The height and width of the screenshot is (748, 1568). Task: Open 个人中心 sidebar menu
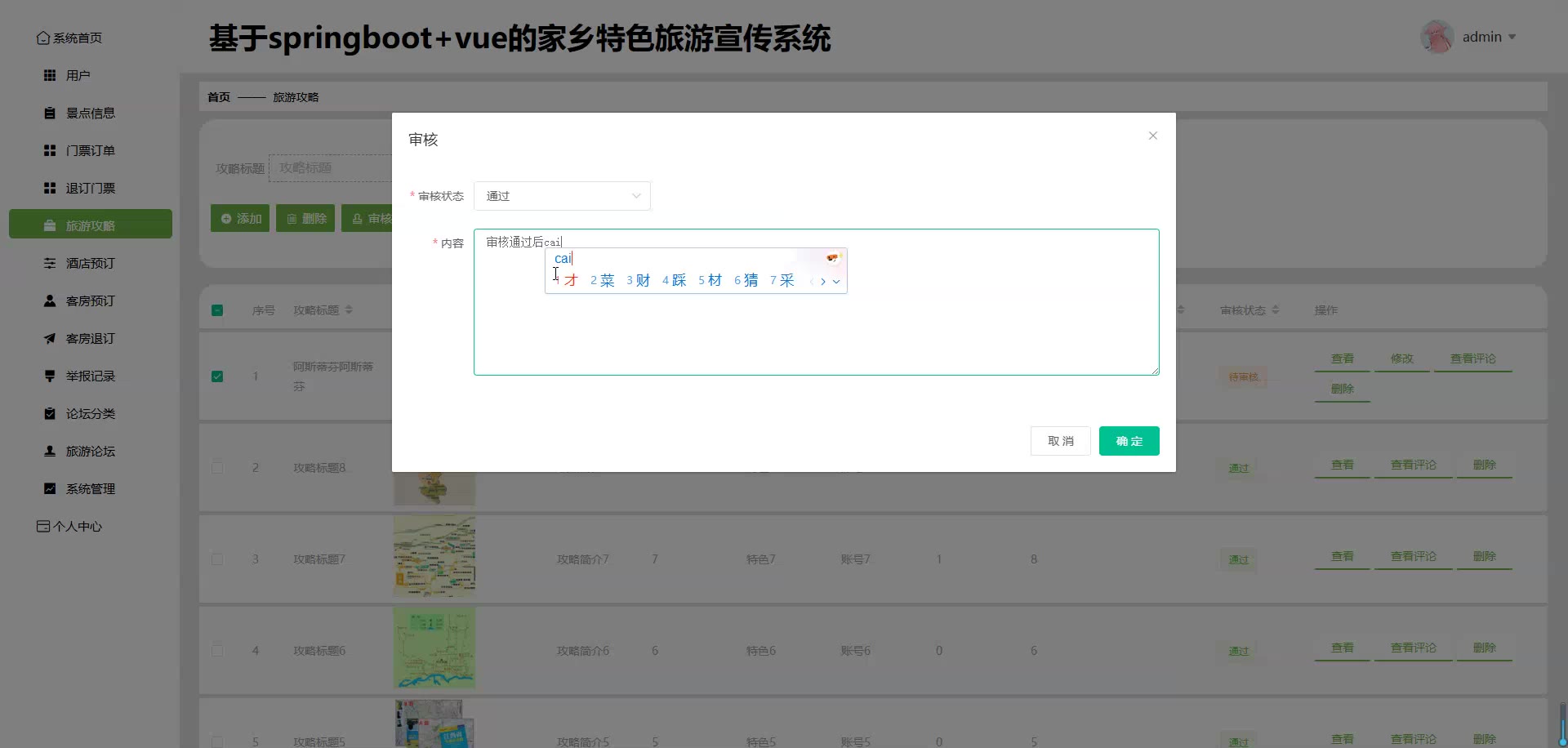pos(69,526)
